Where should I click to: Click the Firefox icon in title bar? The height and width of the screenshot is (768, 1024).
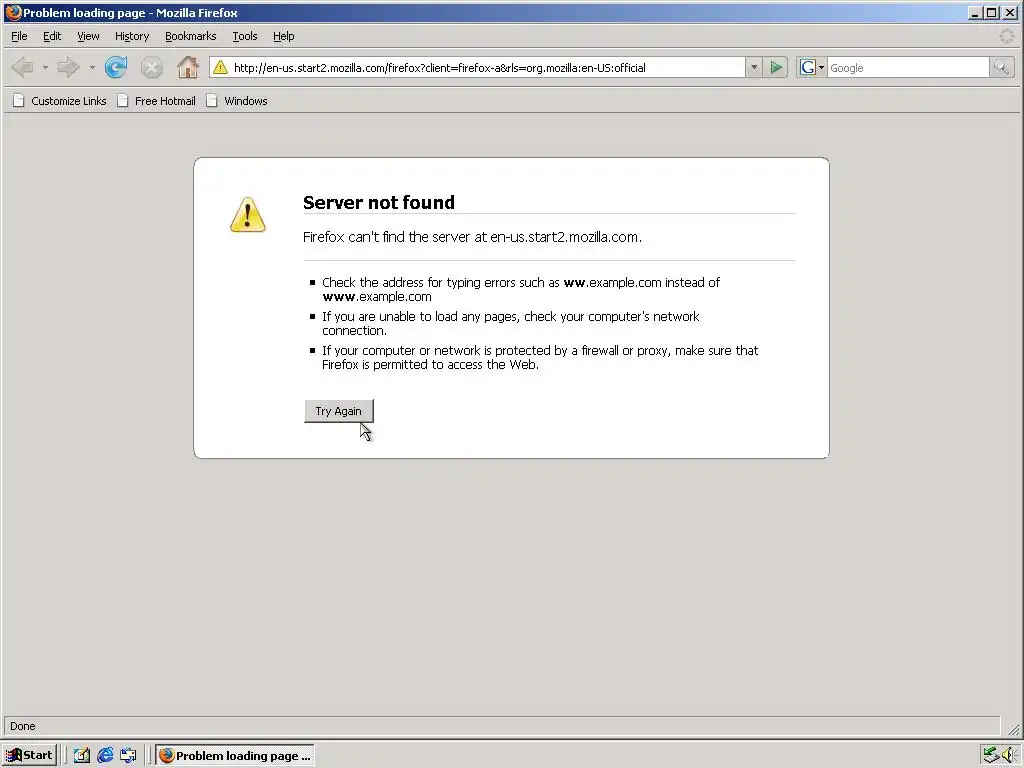point(13,12)
